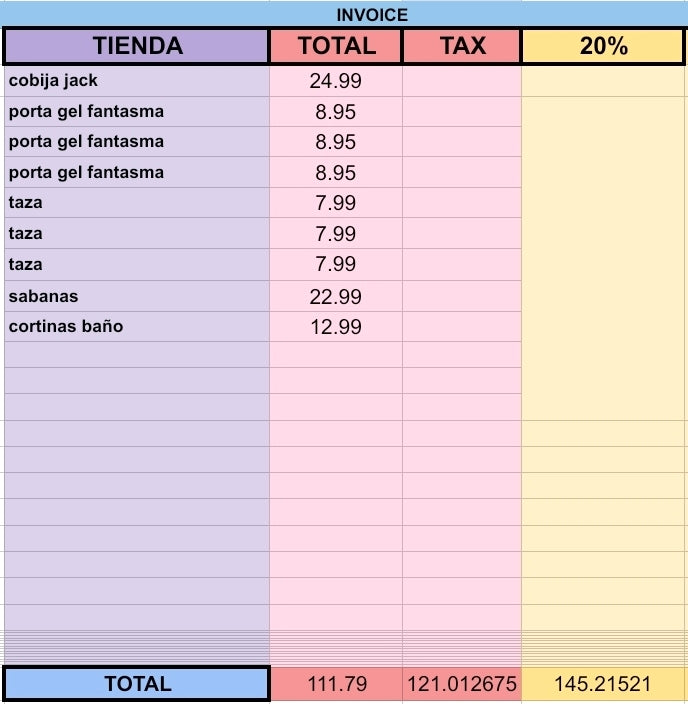The image size is (688, 704).
Task: Select the first porta gel fantasma cell
Action: tap(137, 112)
